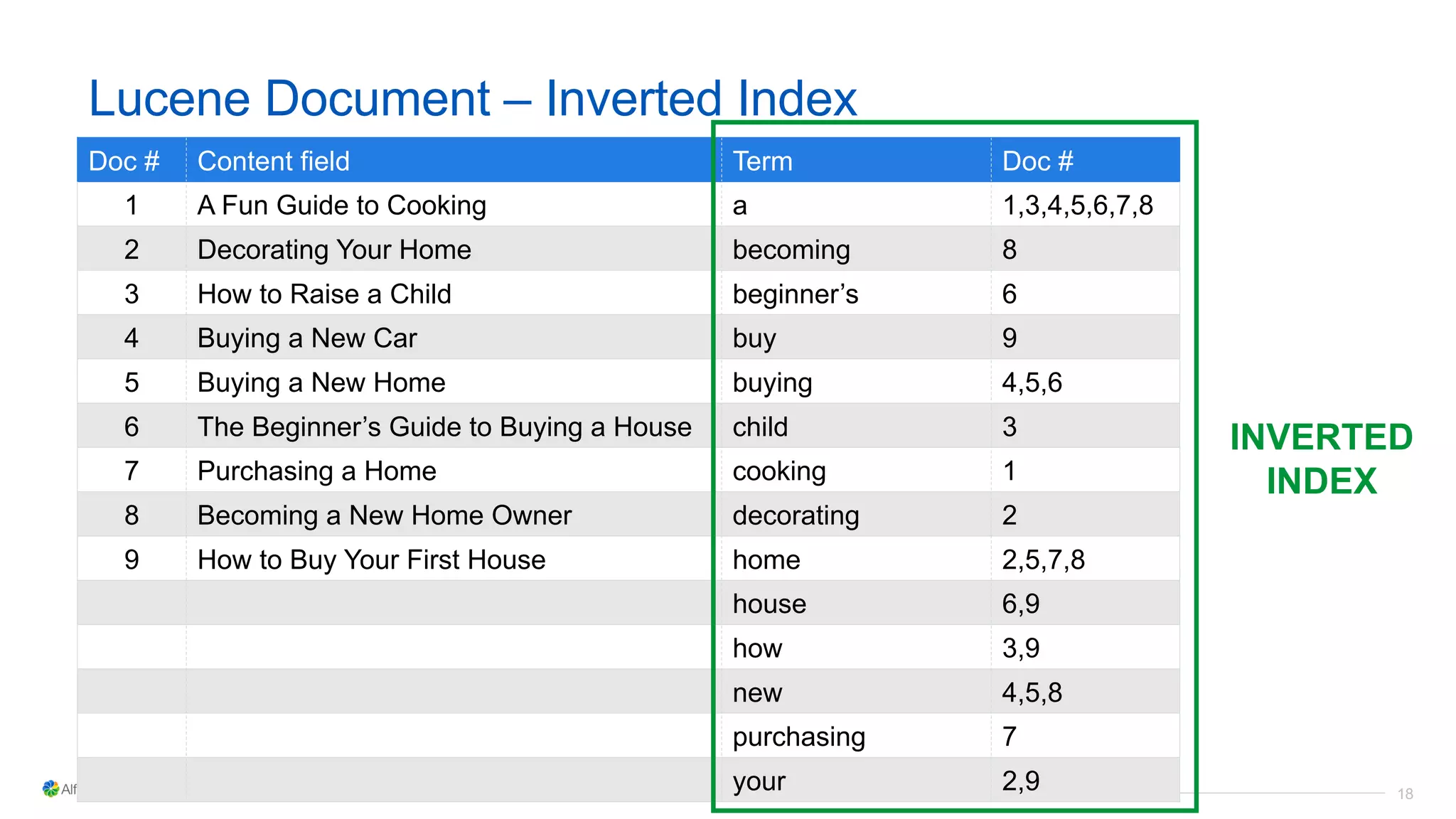
Task: Click doc list '4,5,6' for buying
Action: coord(1032,383)
